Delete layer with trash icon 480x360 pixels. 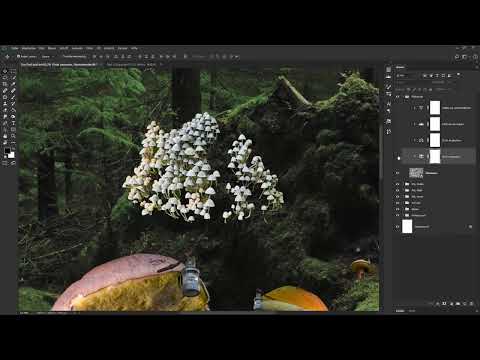click(471, 304)
